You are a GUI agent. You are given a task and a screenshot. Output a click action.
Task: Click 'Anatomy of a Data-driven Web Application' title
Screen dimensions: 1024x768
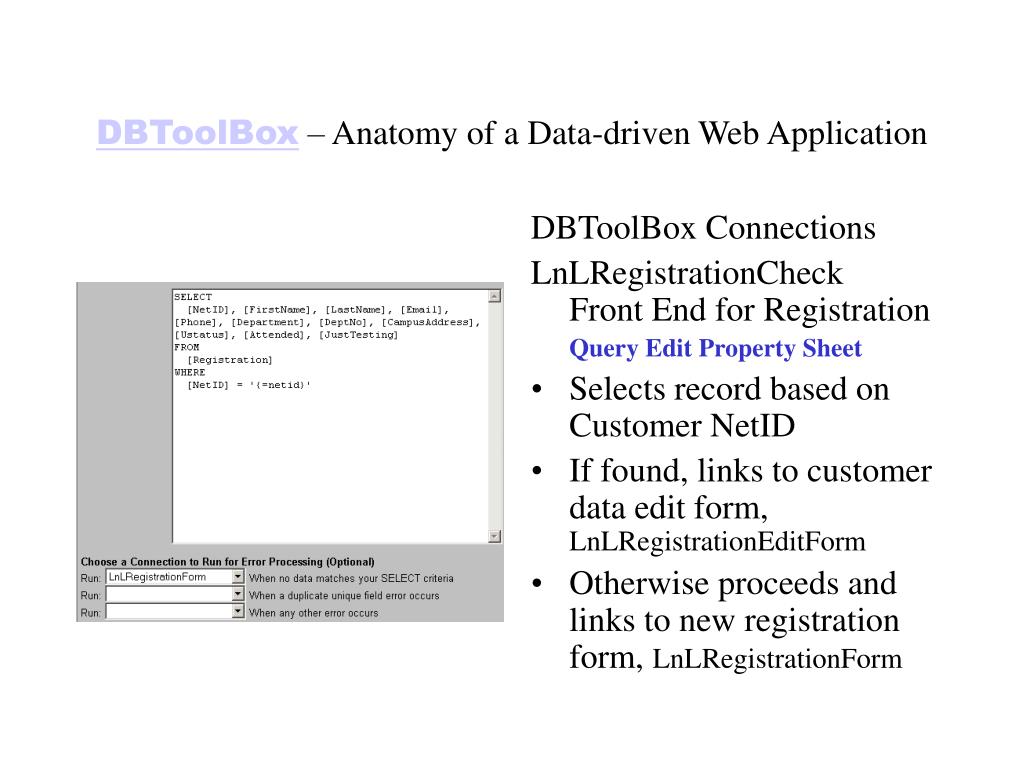[629, 133]
